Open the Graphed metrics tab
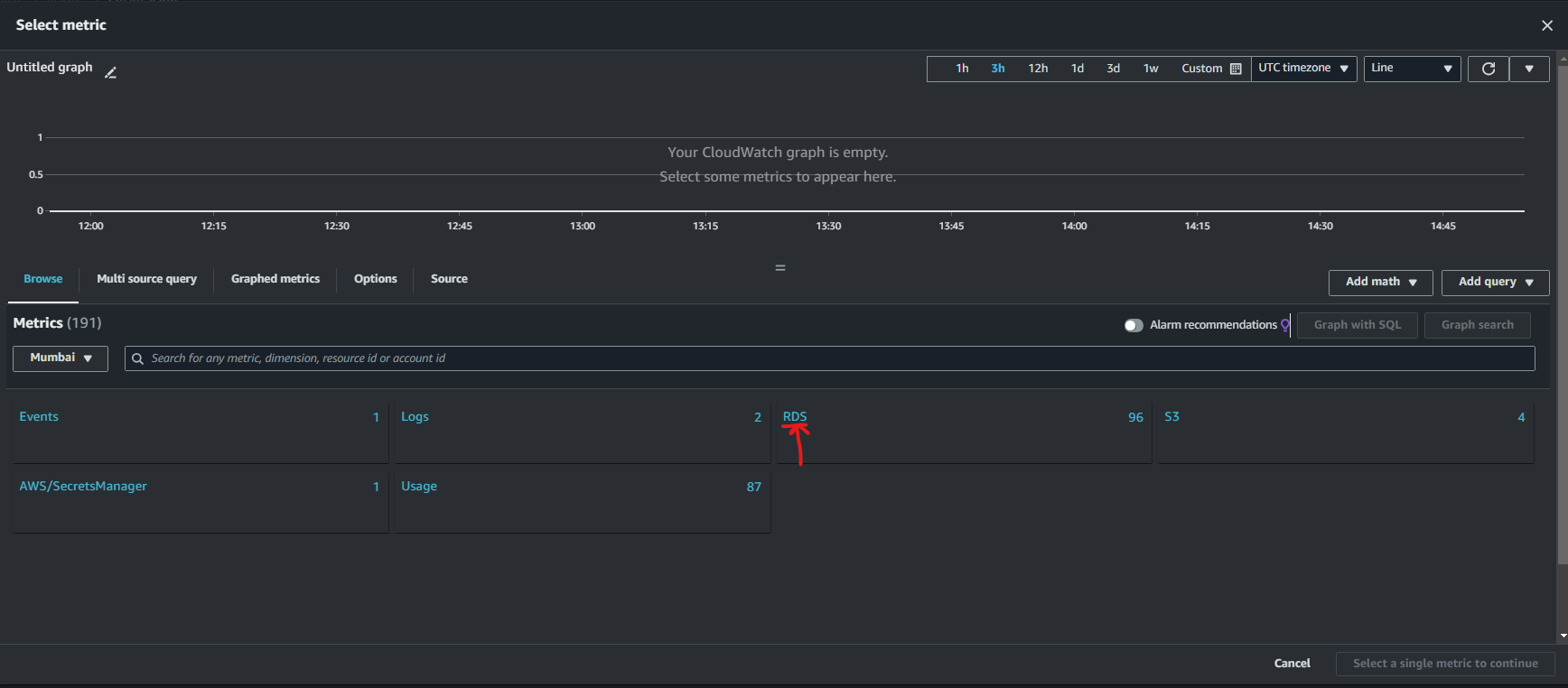 pos(275,279)
